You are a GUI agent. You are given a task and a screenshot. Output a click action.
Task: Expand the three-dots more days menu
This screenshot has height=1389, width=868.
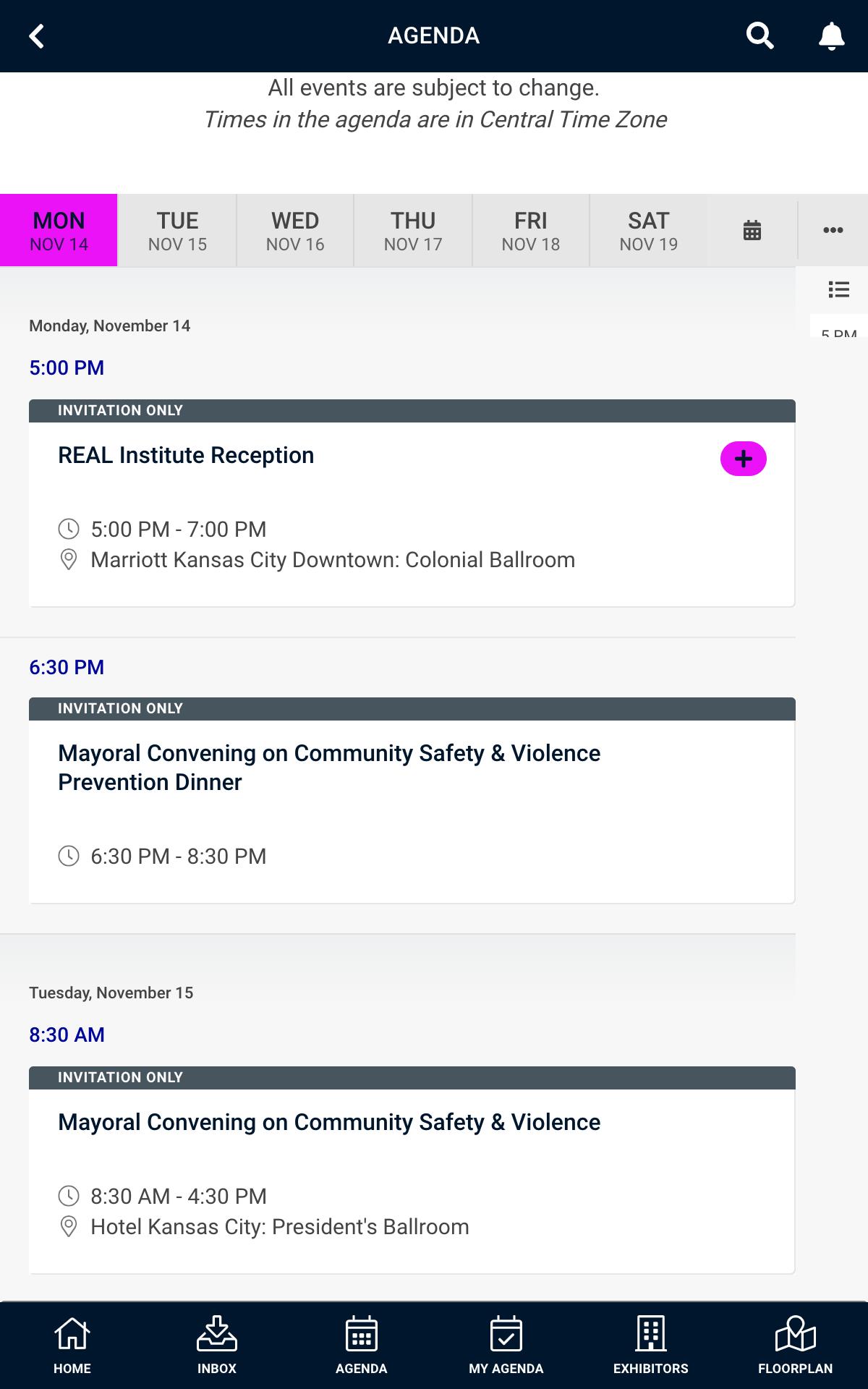(x=833, y=230)
